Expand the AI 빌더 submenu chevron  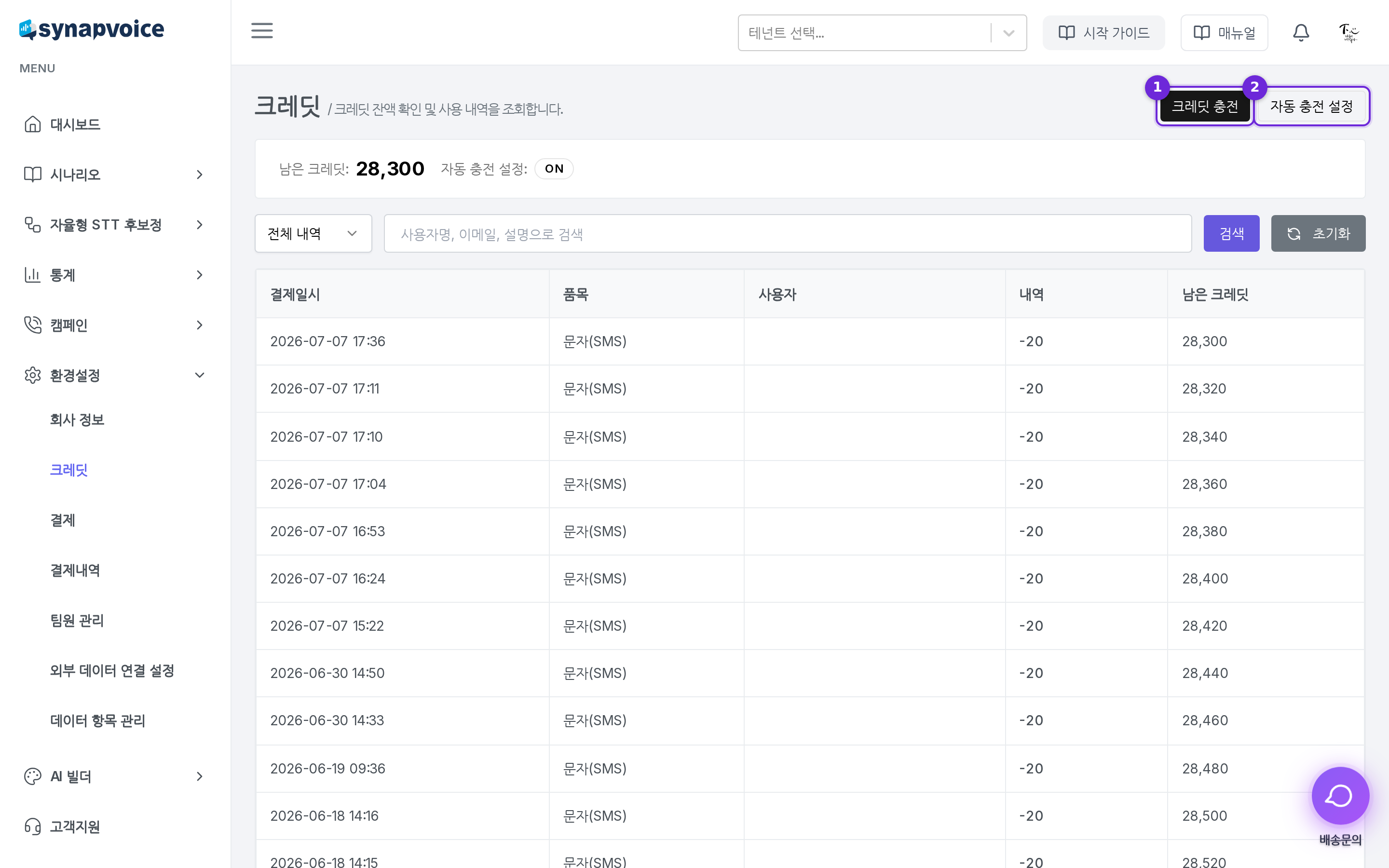[x=200, y=776]
